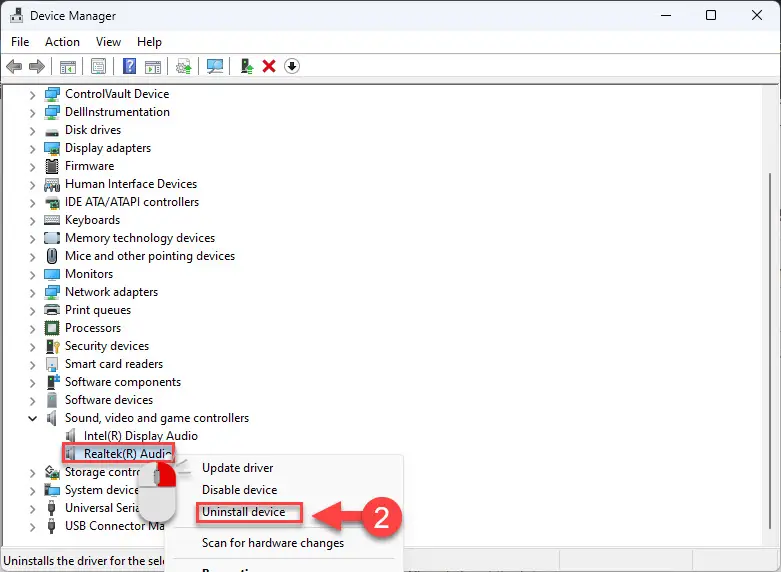Image resolution: width=781 pixels, height=572 pixels.
Task: Click the Firmware chip icon
Action: point(52,166)
